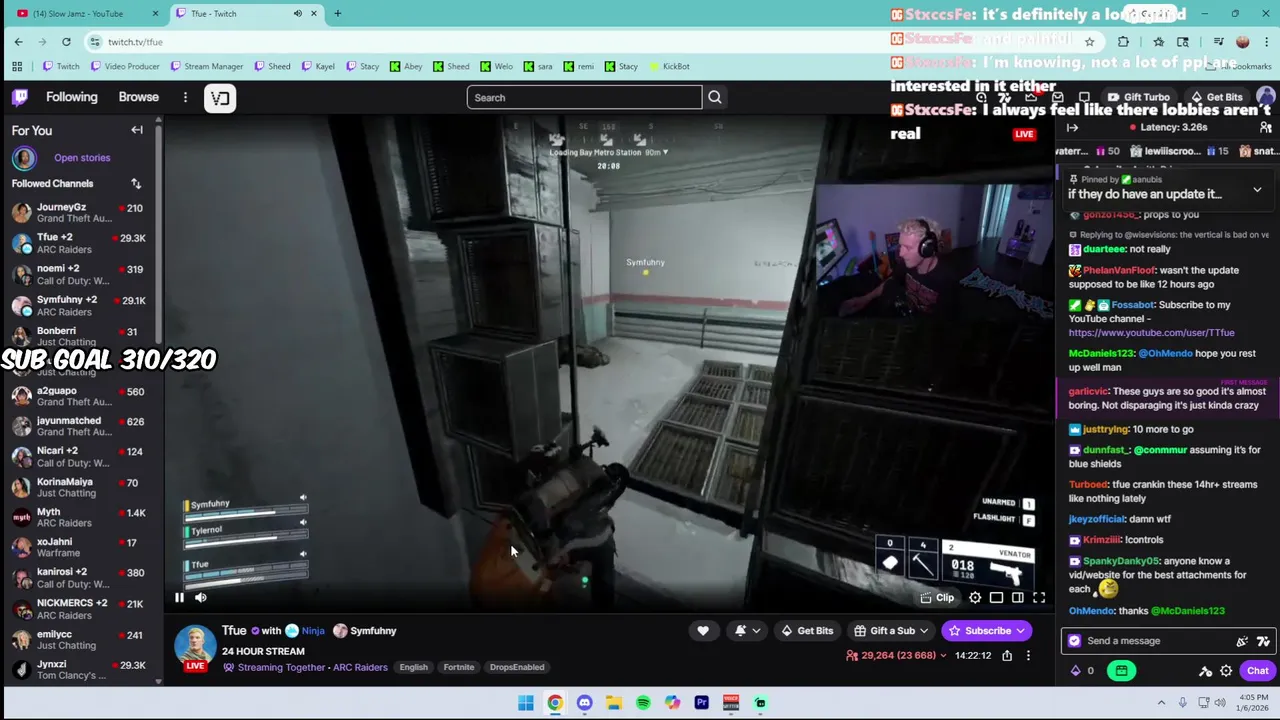1280x720 pixels.
Task: Open Premiere Pro from the taskbar
Action: 702,703
